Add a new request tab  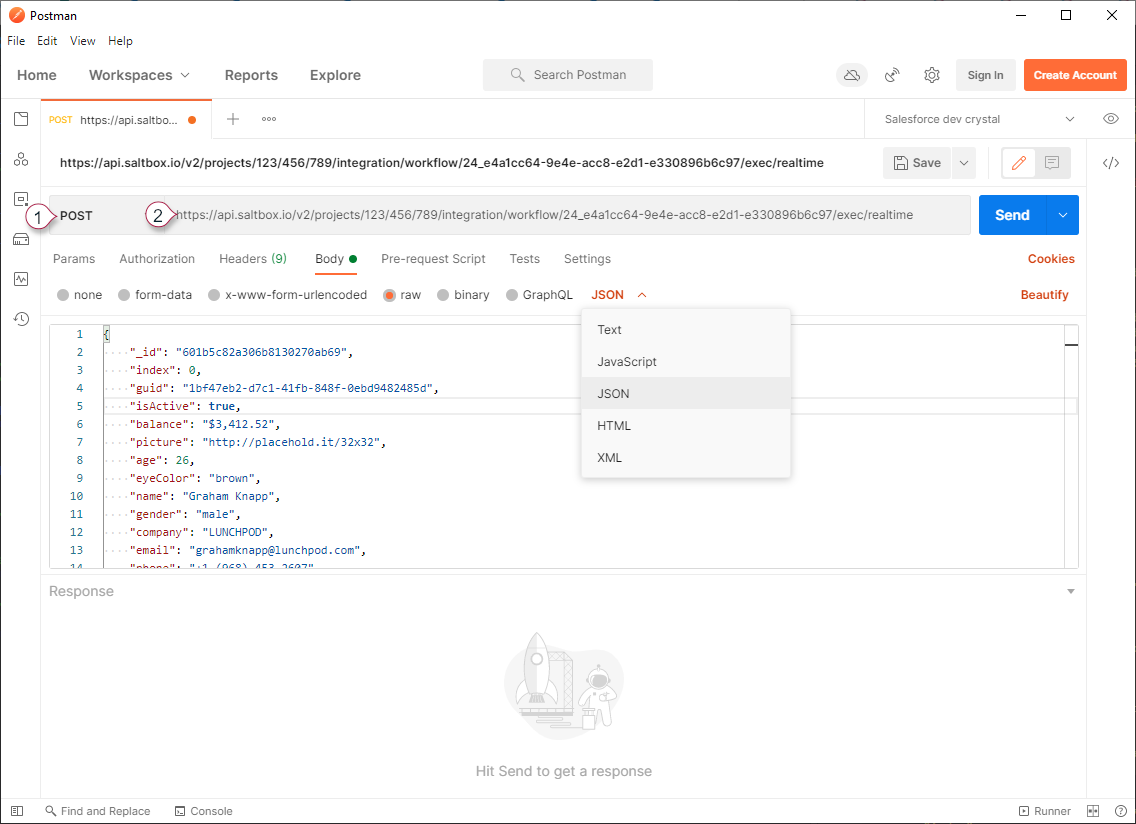tap(233, 119)
